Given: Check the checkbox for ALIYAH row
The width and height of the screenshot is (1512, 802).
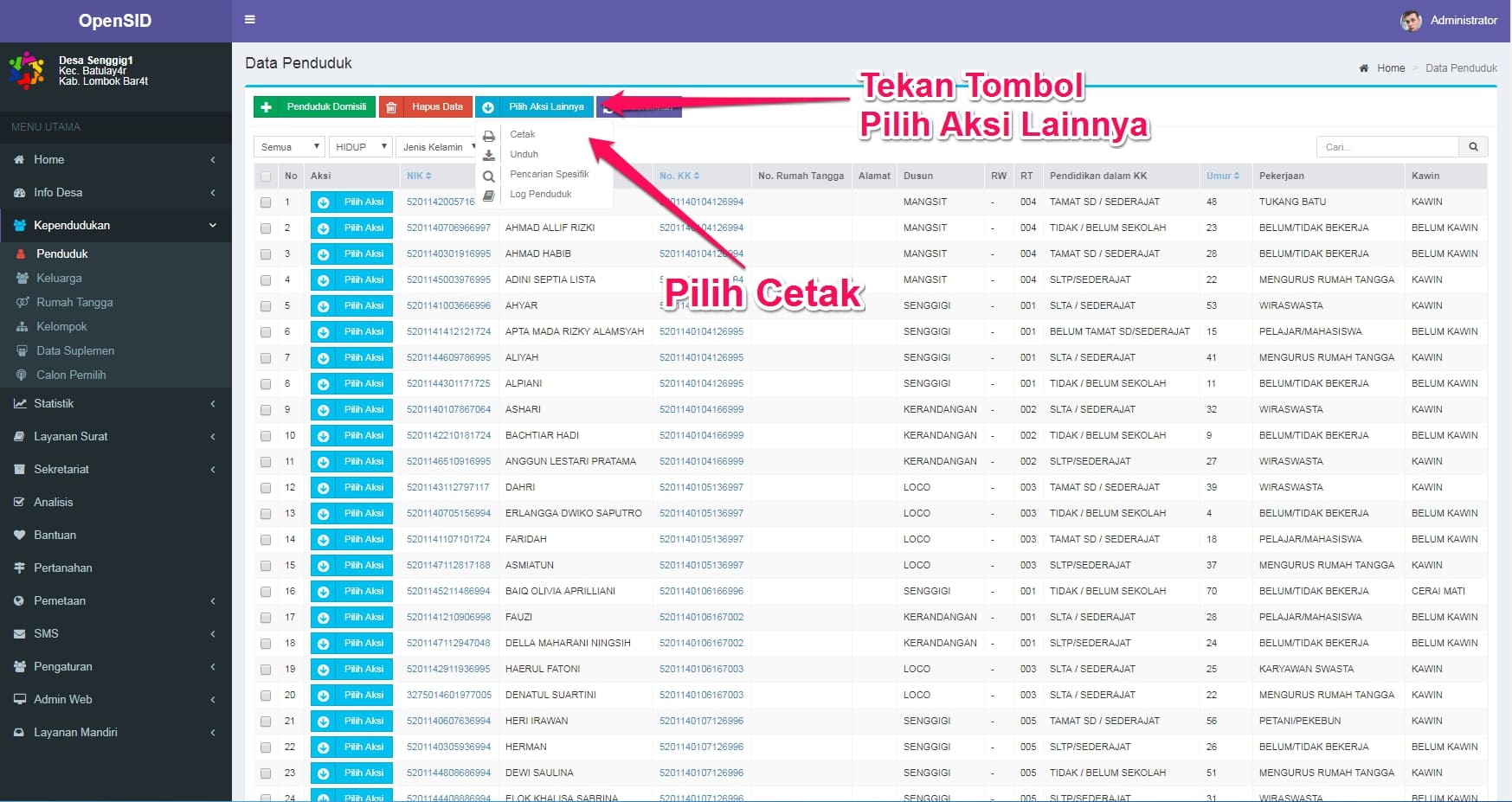Looking at the screenshot, I should (x=266, y=358).
